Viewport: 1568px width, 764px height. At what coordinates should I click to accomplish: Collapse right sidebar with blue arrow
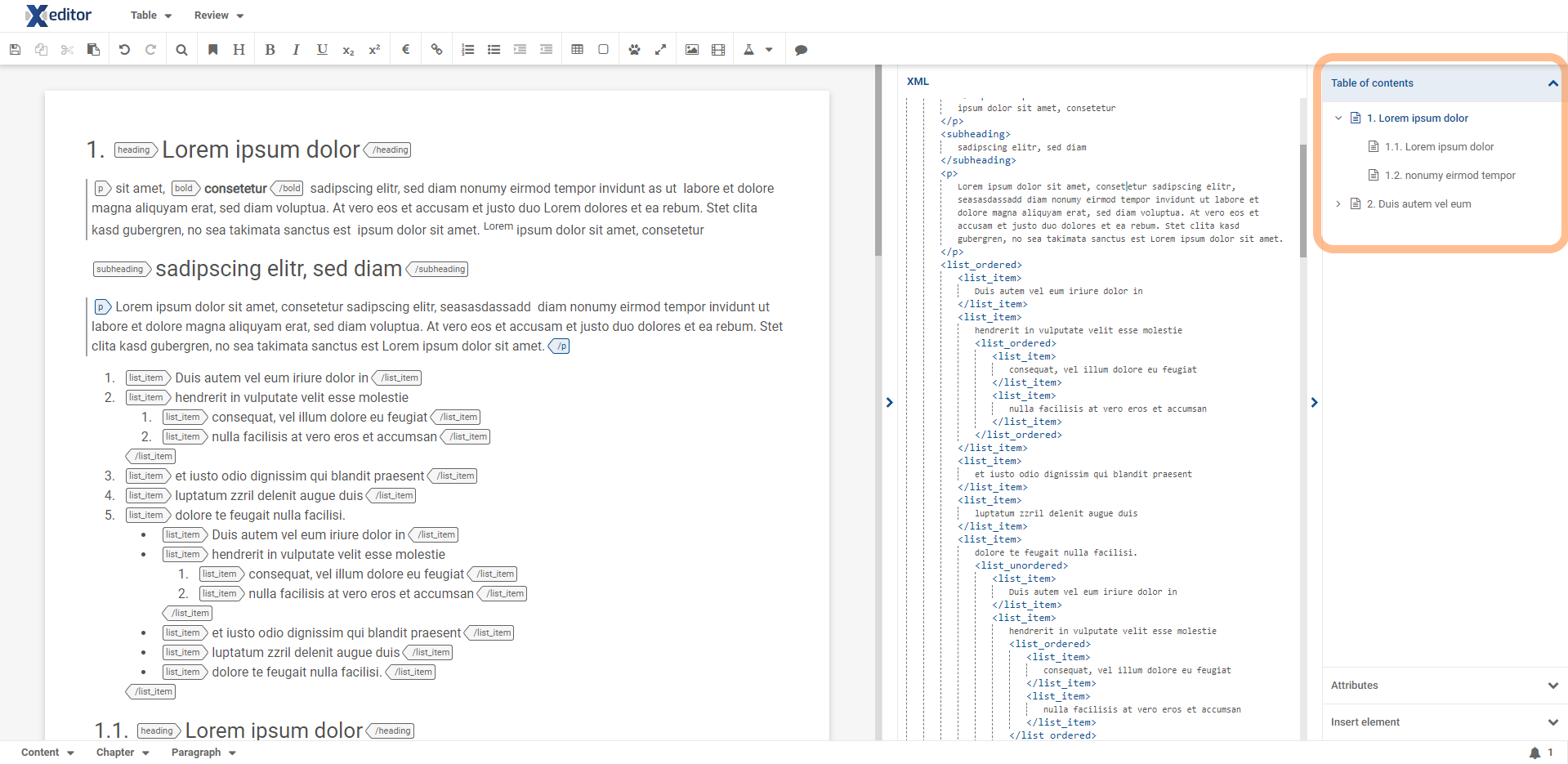(1314, 402)
